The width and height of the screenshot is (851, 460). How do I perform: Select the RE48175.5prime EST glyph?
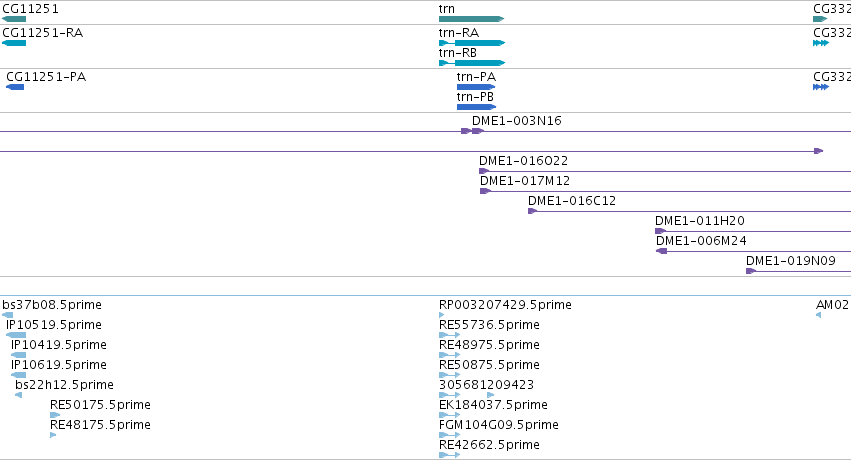pyautogui.click(x=53, y=435)
